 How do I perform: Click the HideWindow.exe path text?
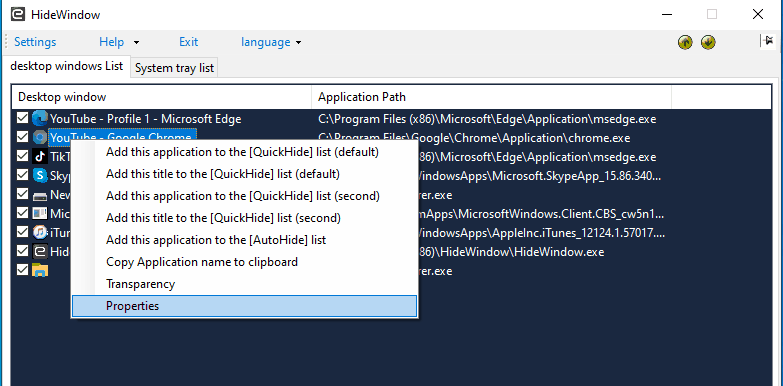point(511,252)
